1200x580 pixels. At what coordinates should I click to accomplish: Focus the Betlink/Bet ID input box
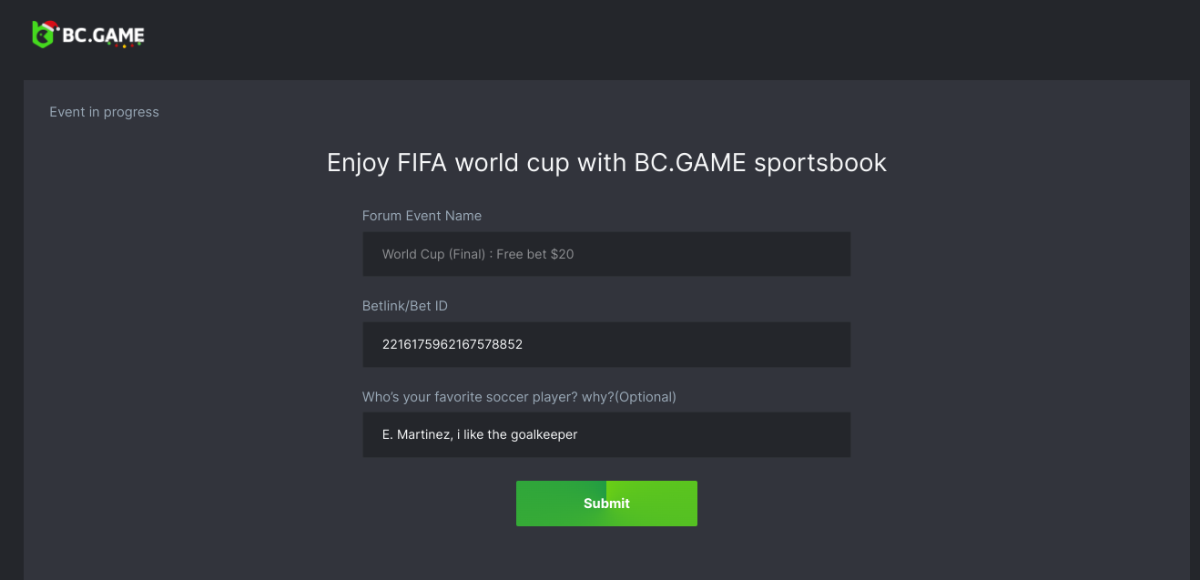click(x=700, y=344)
